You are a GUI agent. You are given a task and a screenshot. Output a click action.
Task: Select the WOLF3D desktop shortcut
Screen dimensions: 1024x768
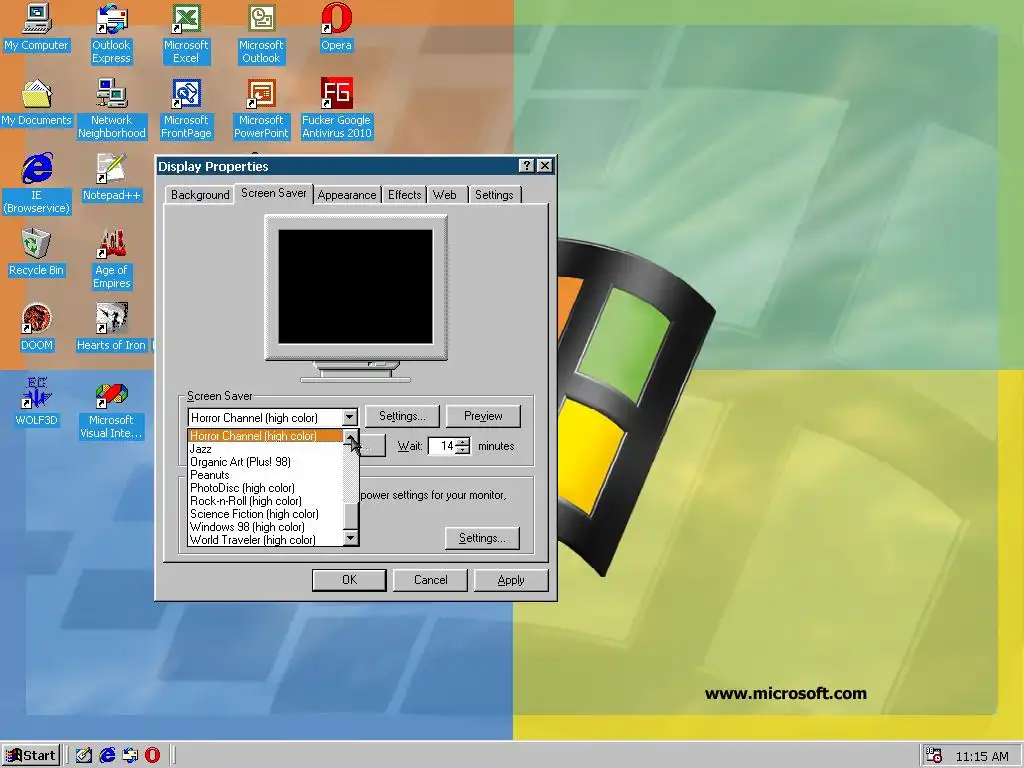(36, 403)
